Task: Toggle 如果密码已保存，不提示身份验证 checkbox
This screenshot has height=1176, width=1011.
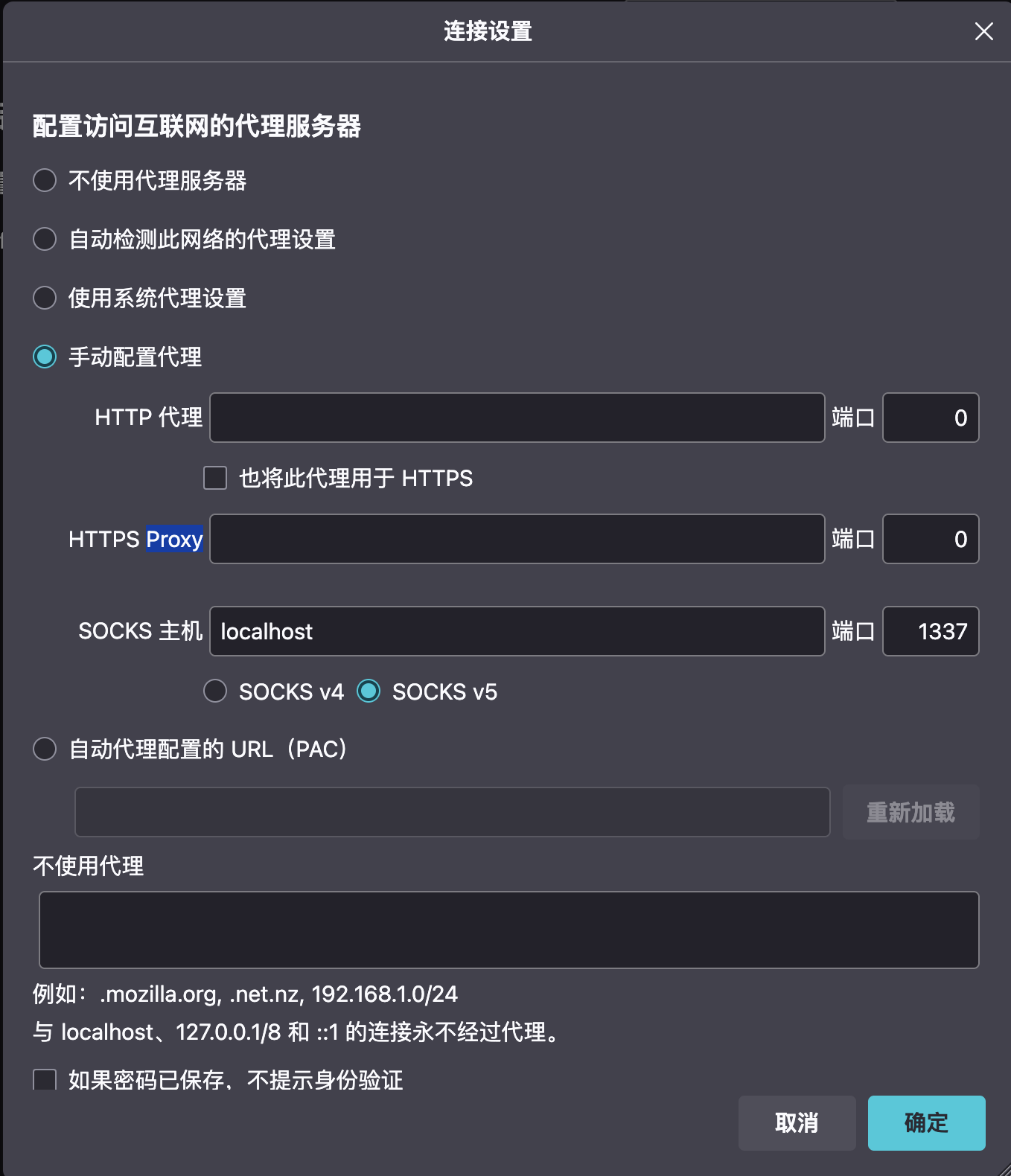Action: (x=45, y=1079)
